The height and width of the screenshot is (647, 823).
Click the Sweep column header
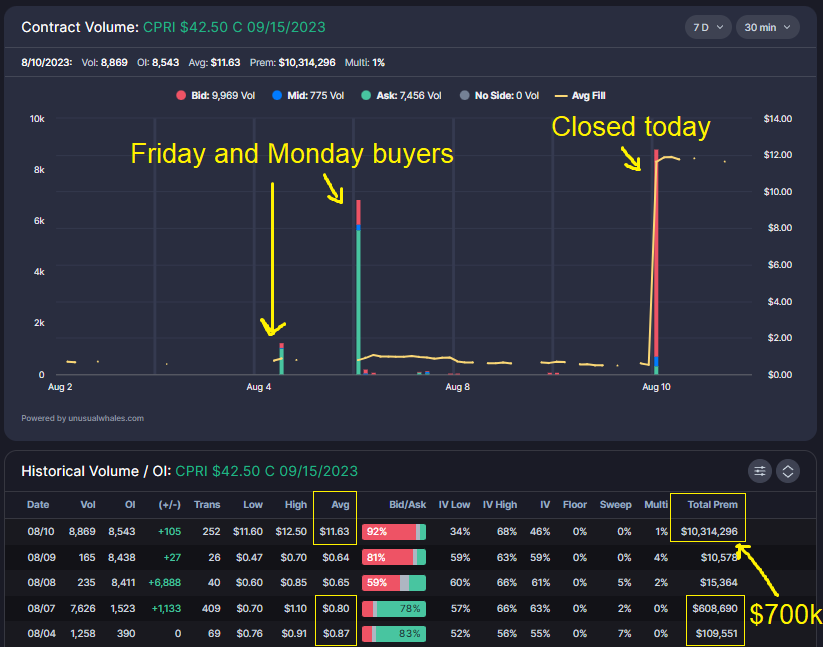click(x=616, y=505)
